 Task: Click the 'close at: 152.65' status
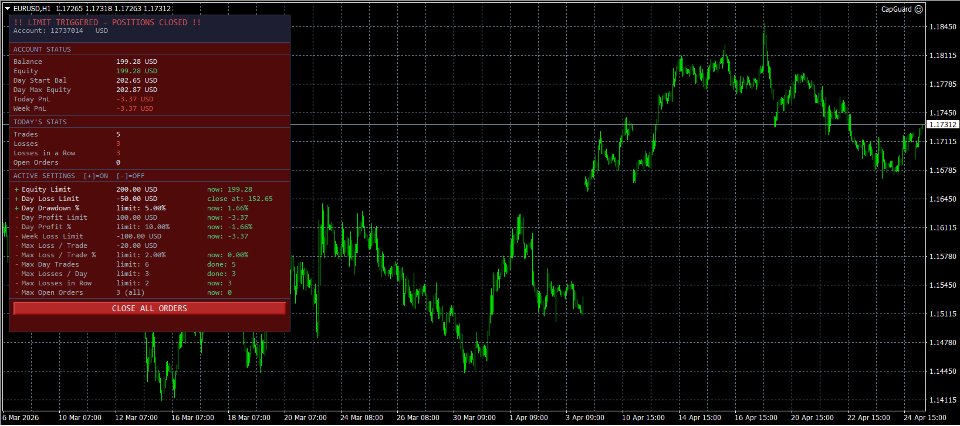(240, 199)
